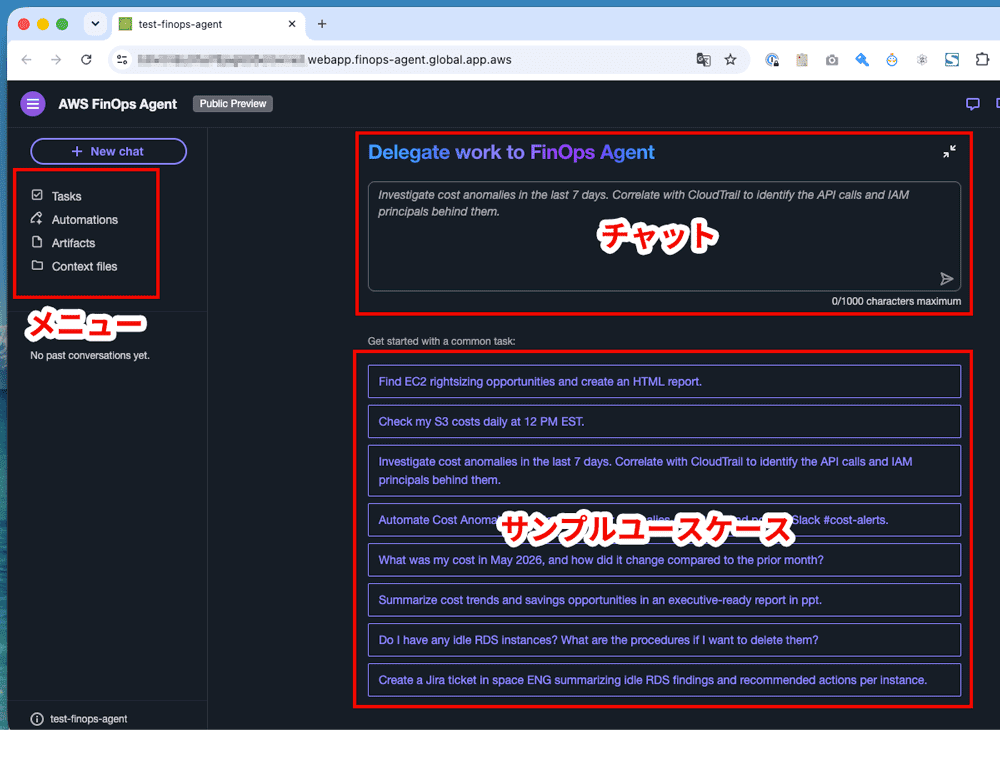1000x757 pixels.
Task: Open the password manager extension icon
Action: coord(772,60)
